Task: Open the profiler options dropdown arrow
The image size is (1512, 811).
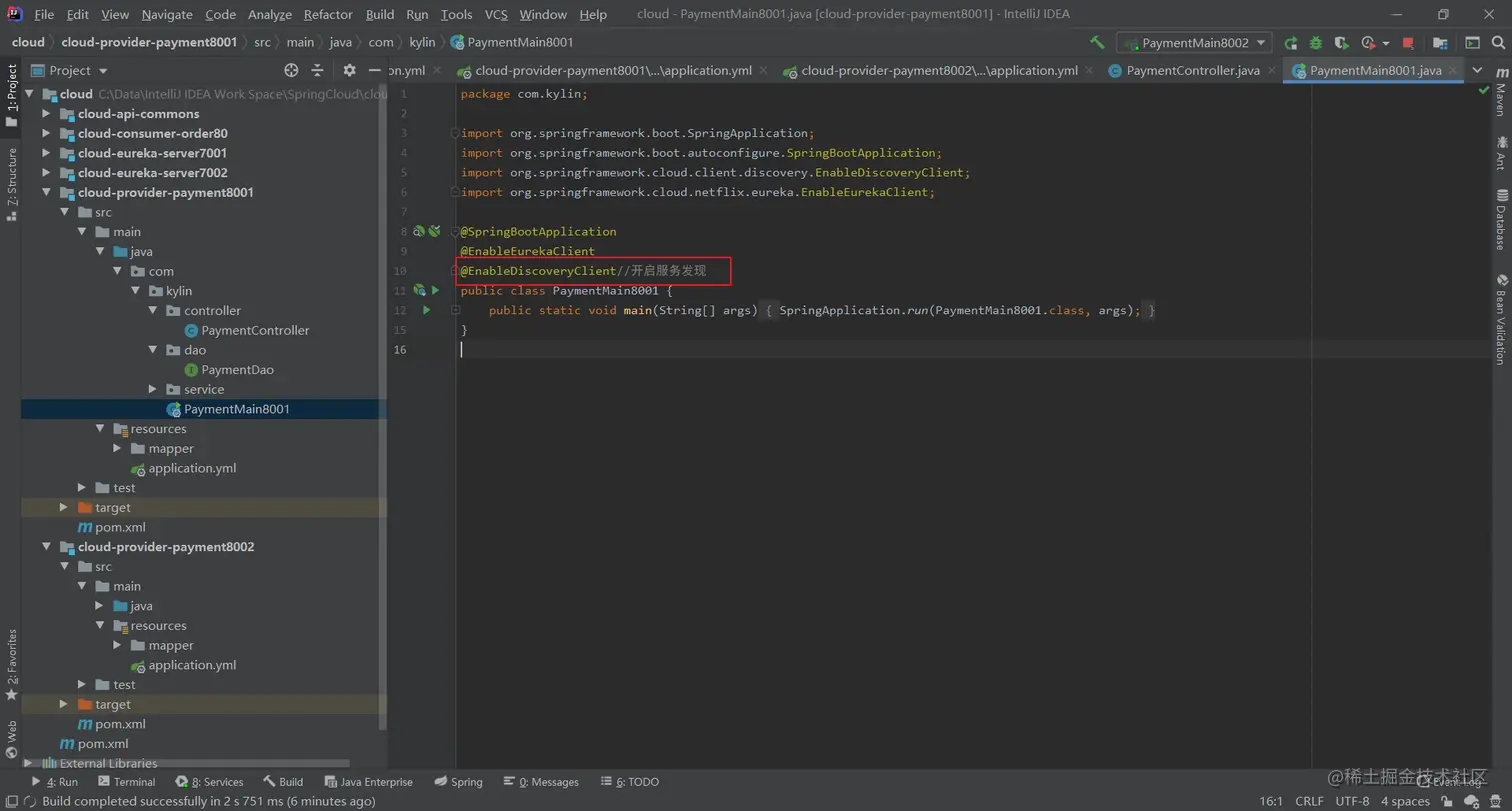Action: (x=1386, y=43)
